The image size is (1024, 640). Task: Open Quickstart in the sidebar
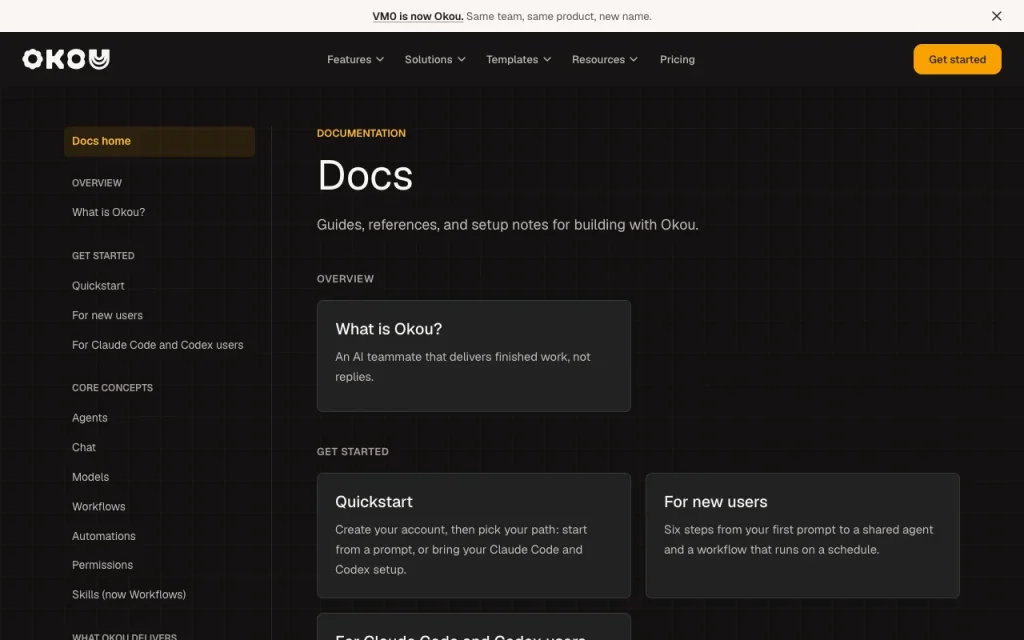point(98,286)
